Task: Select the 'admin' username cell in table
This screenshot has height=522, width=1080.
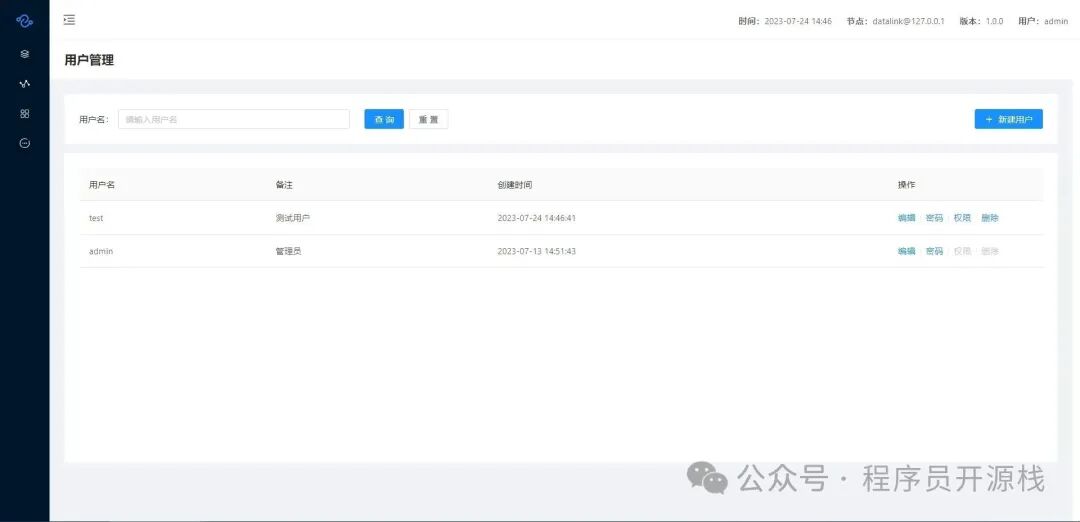Action: (x=101, y=251)
